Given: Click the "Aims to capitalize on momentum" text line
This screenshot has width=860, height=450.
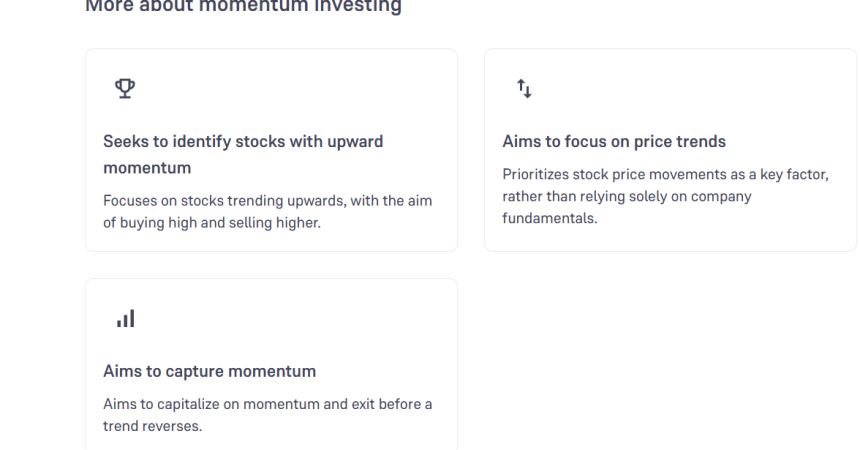Looking at the screenshot, I should (267, 403).
